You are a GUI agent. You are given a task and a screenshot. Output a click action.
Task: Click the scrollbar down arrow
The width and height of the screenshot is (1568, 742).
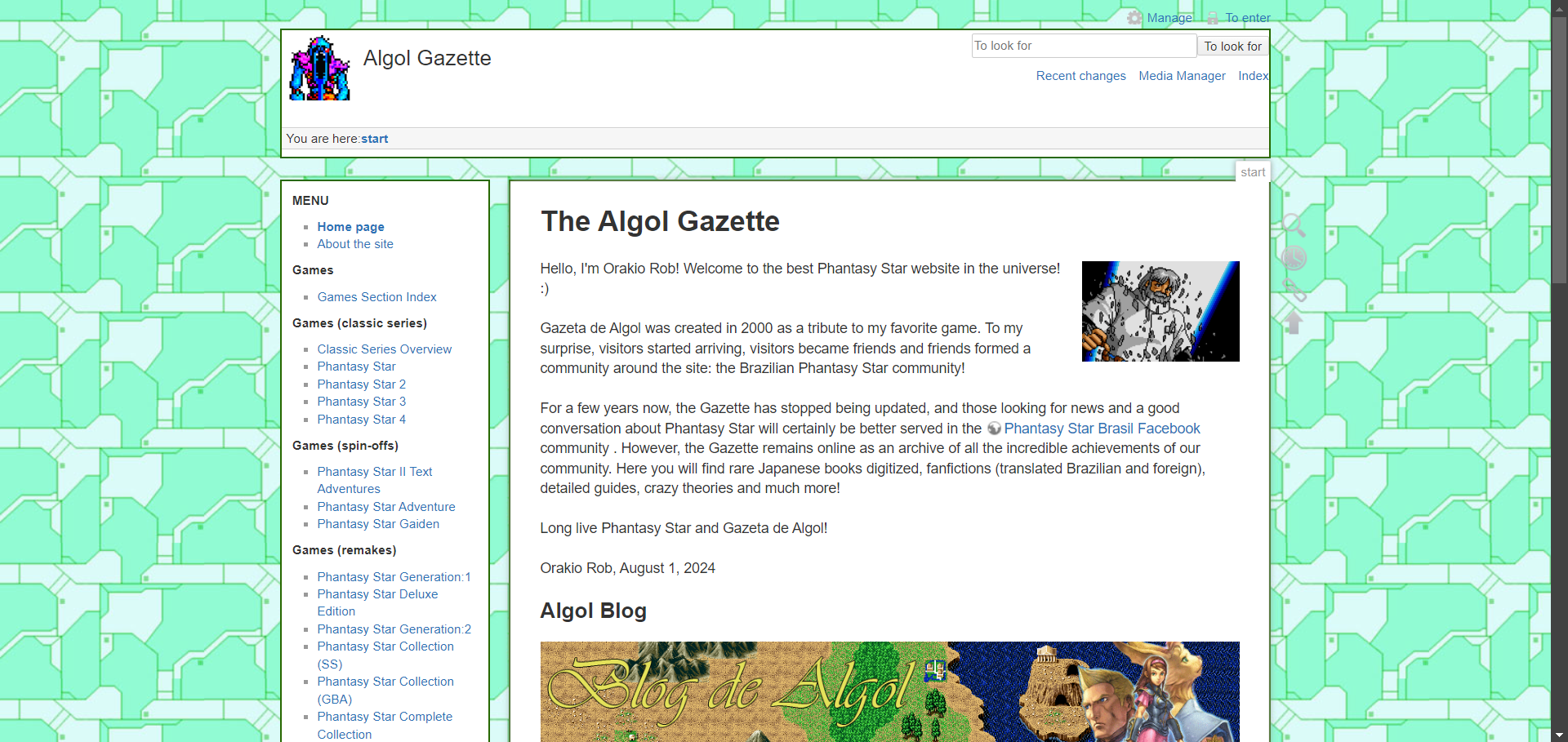coord(1559,735)
